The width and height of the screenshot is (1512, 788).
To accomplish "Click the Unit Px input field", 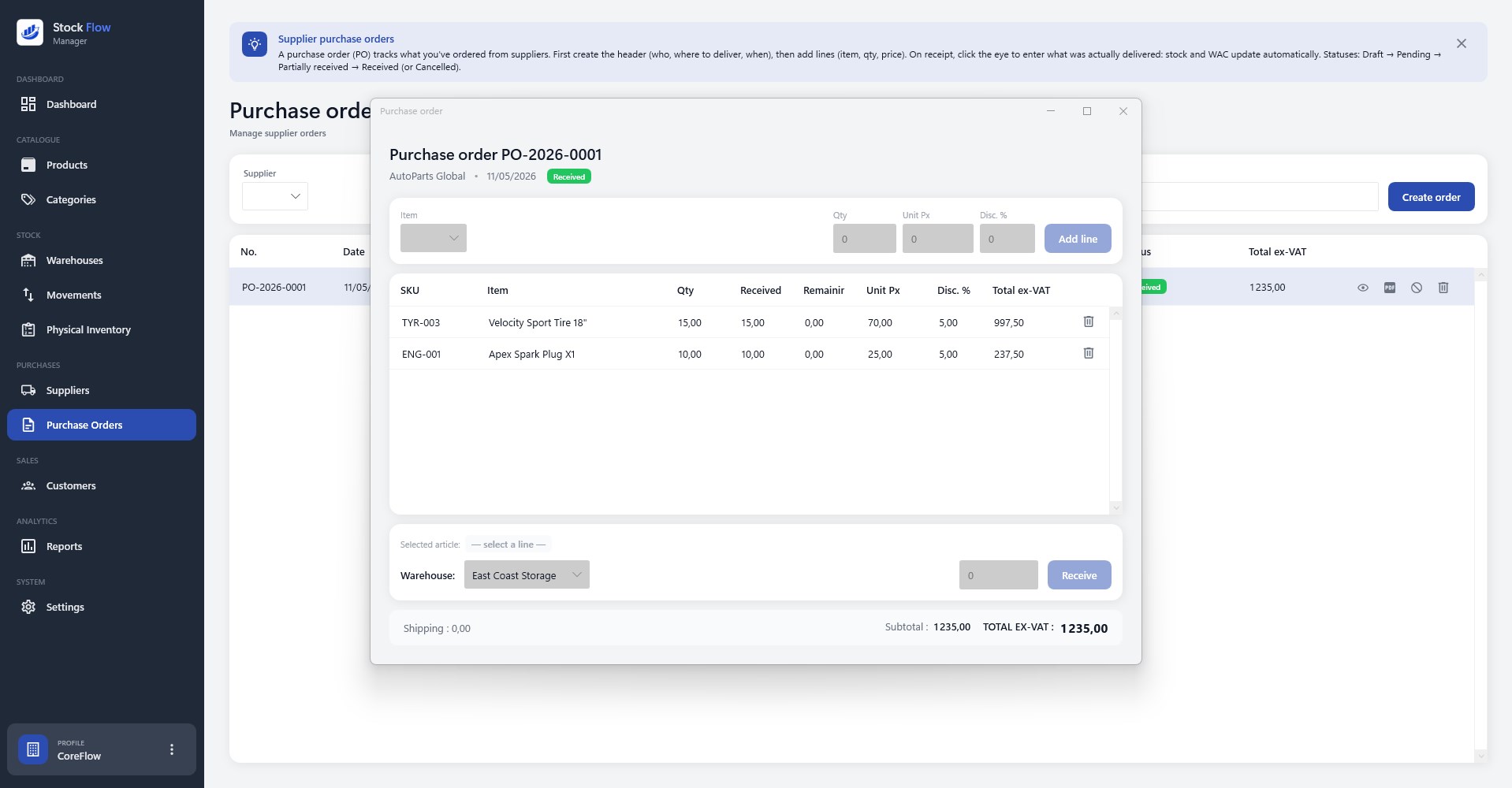I will pyautogui.click(x=938, y=239).
